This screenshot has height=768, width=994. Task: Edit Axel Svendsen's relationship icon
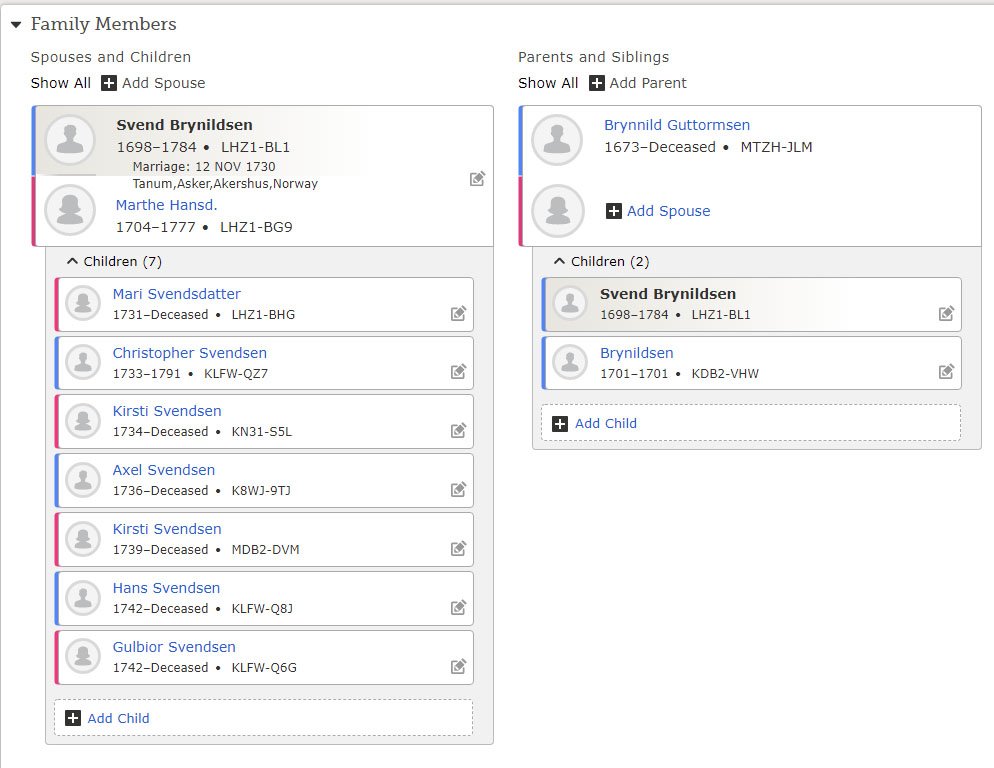tap(458, 489)
